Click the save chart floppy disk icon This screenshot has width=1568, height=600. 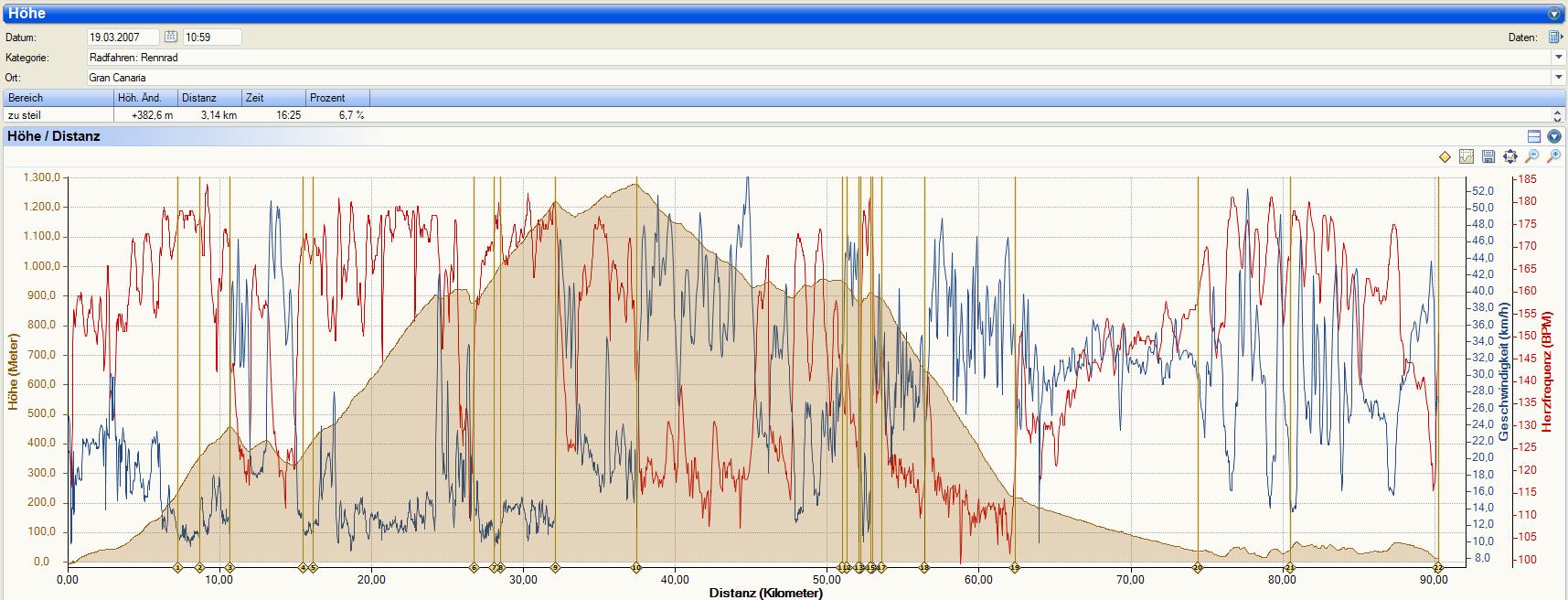pos(1488,157)
